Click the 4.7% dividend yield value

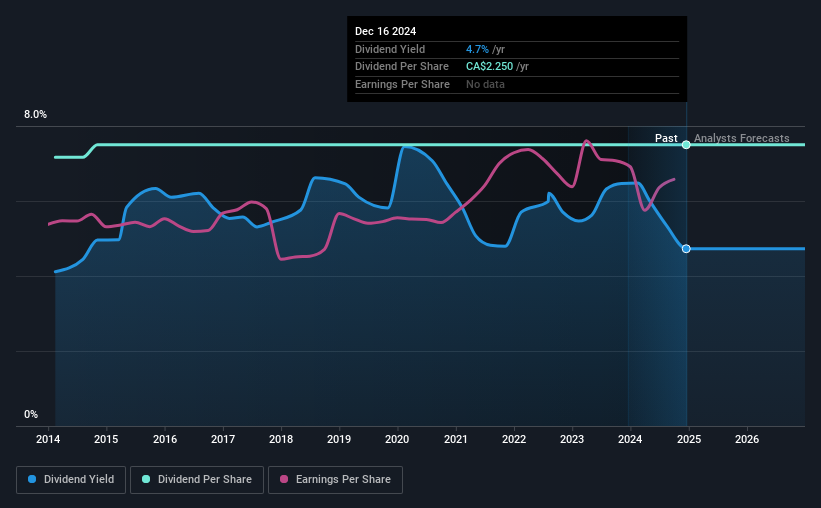tap(477, 49)
